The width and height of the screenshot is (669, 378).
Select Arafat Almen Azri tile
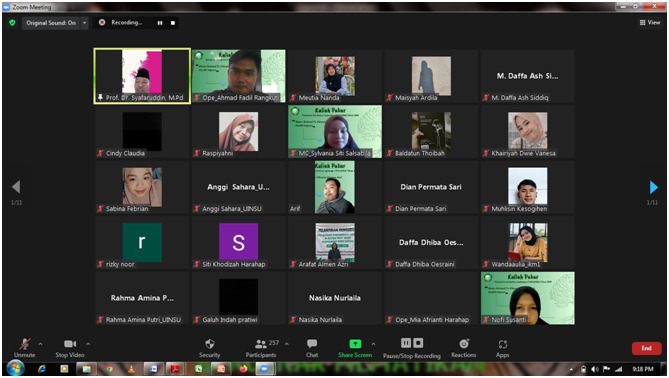pos(335,242)
